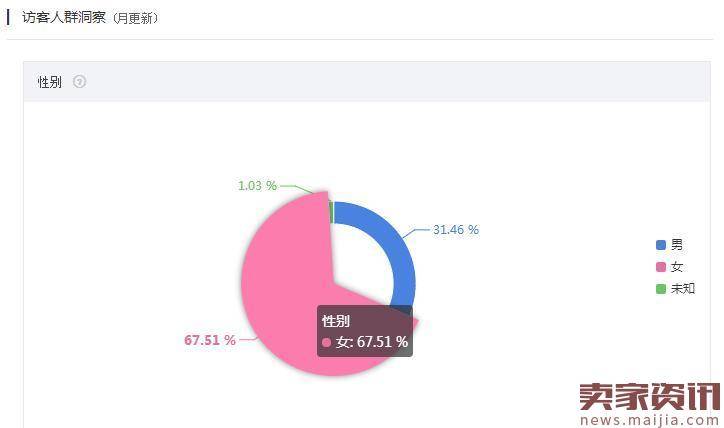
Task: Open the news.maijia.com watermark link
Action: 650,420
